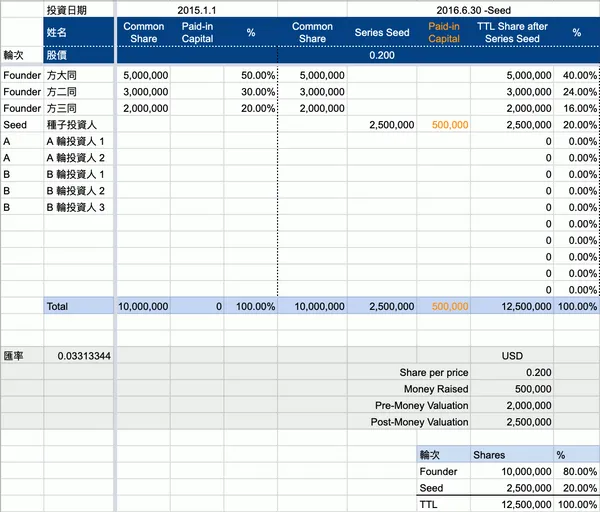Click the 40.00% cell for 方大同
This screenshot has height=512, width=600.
tap(577, 75)
